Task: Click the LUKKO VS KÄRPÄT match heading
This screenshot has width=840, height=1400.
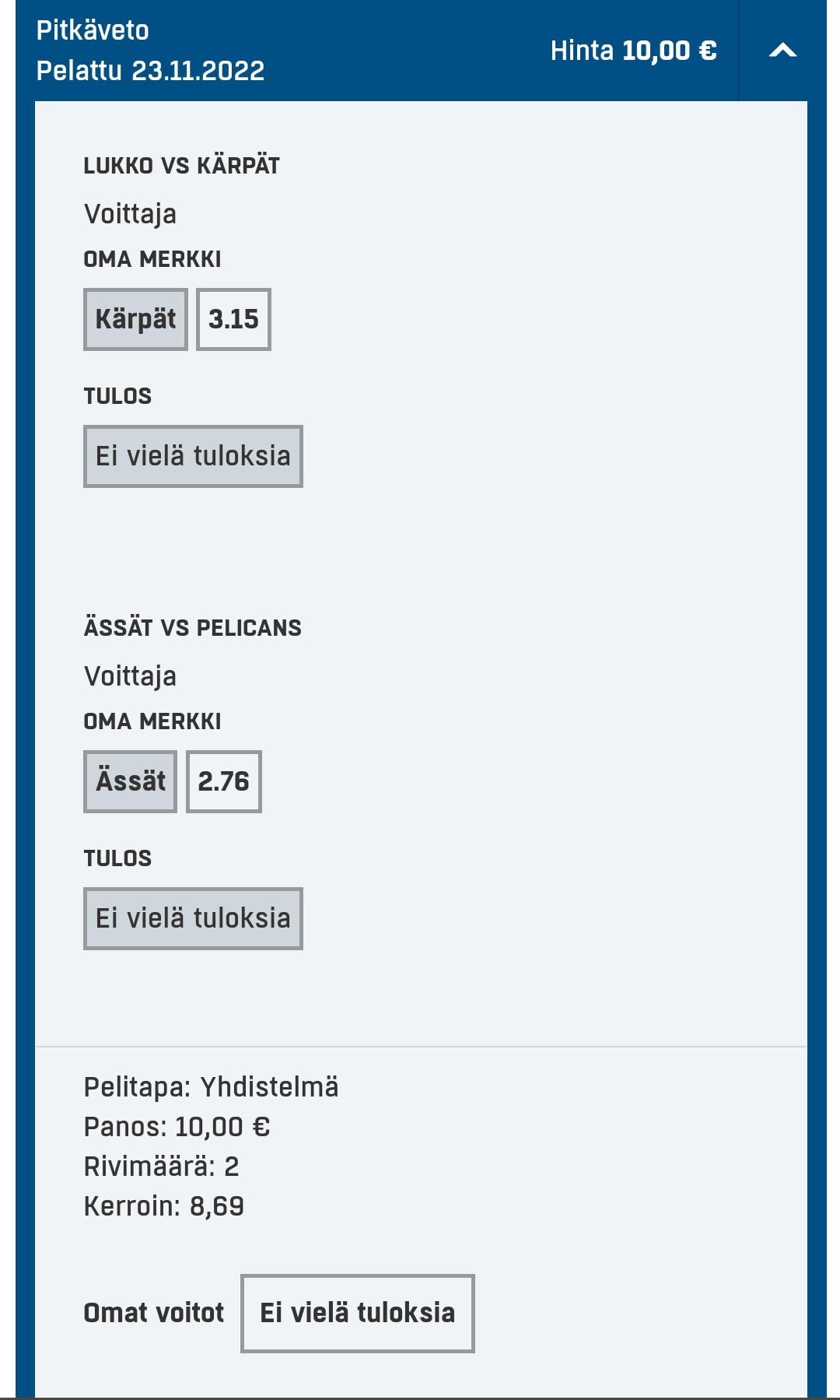Action: (x=181, y=166)
